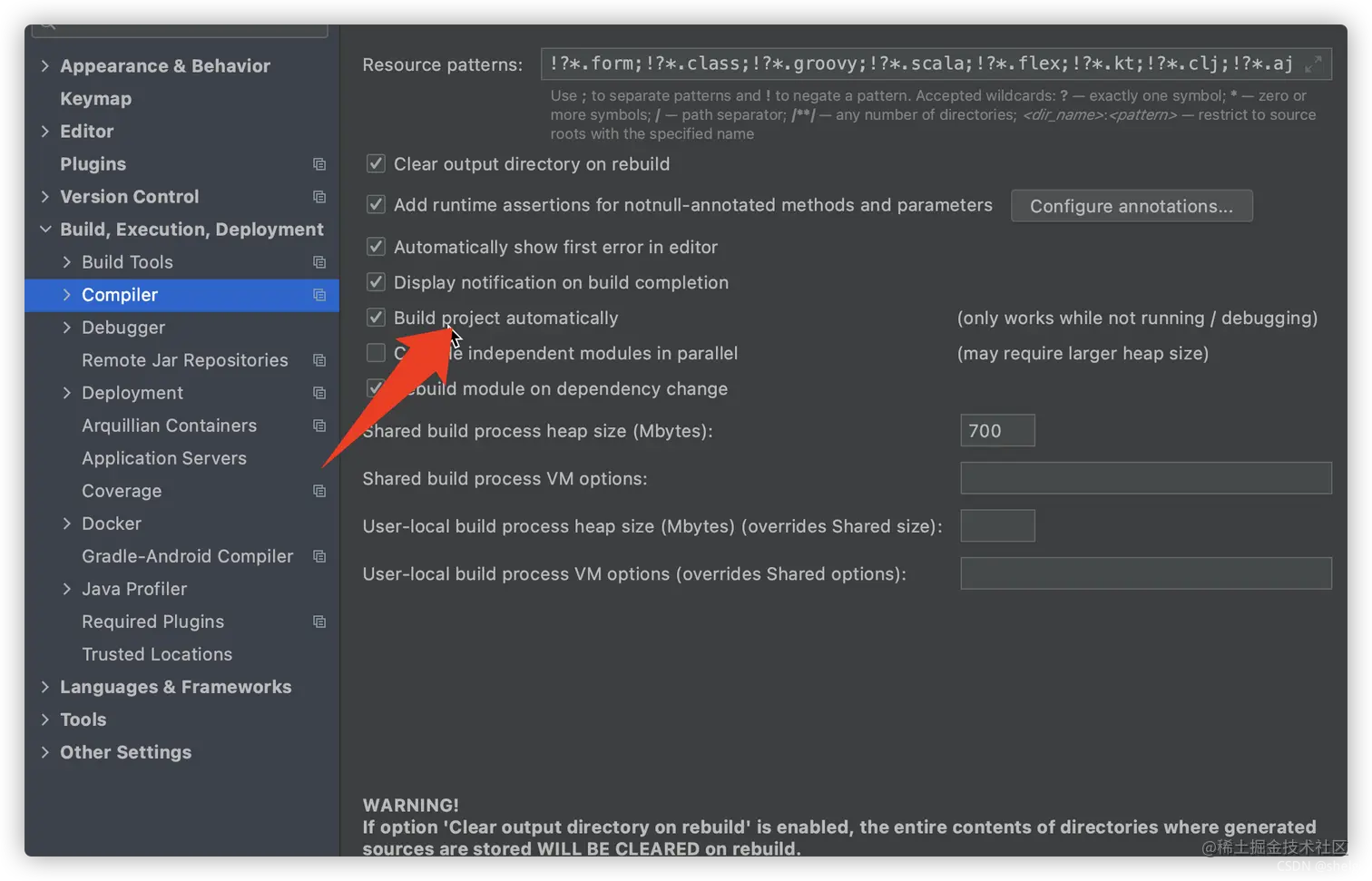
Task: Expand the Docker subtree
Action: click(66, 524)
